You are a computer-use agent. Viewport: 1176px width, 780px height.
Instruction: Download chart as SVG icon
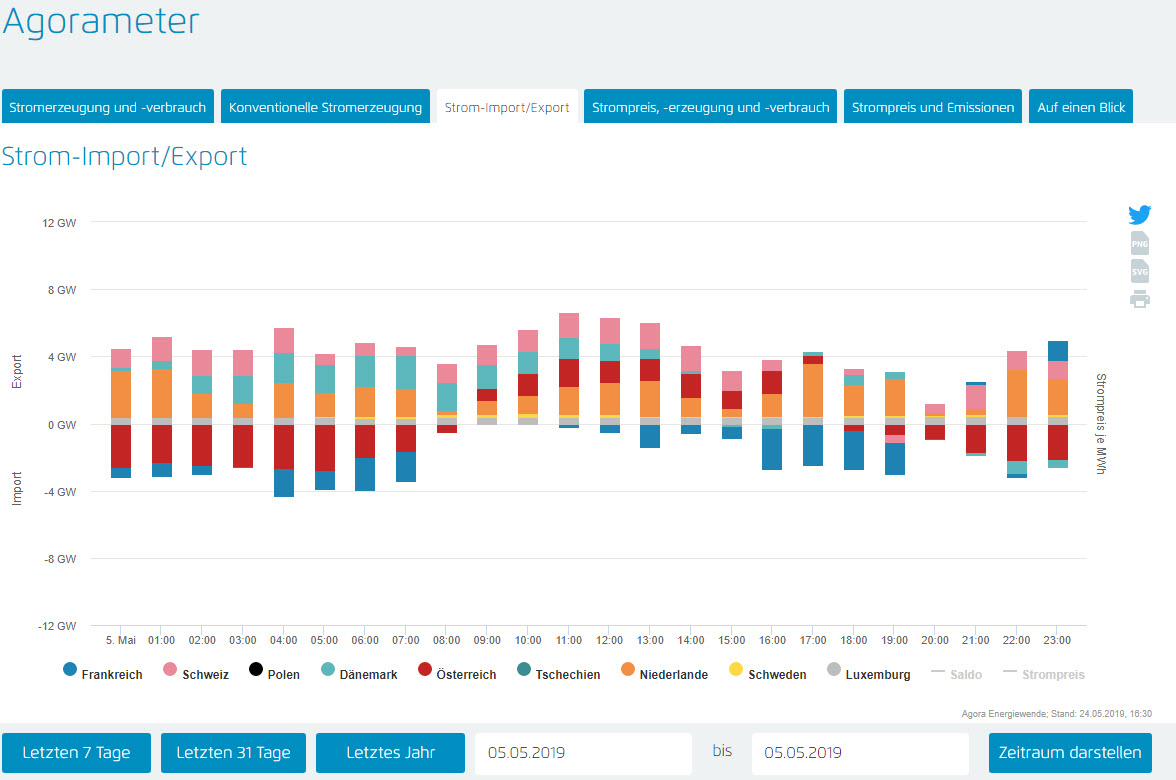coord(1139,271)
